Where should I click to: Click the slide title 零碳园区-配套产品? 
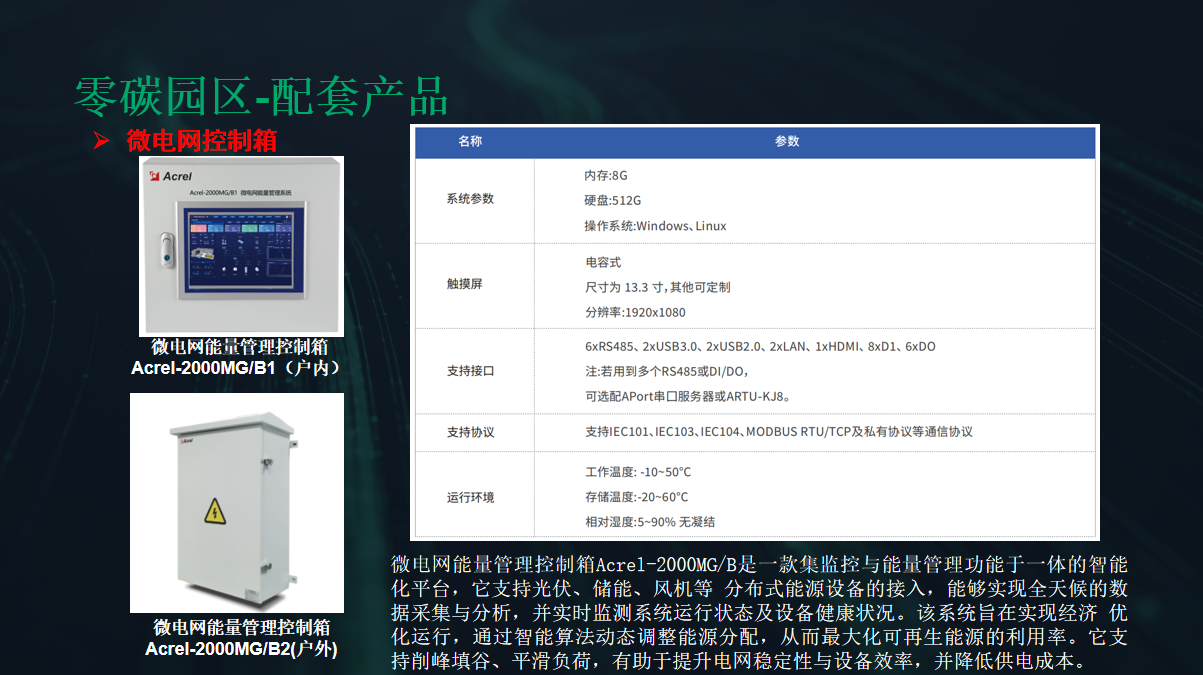pyautogui.click(x=261, y=96)
